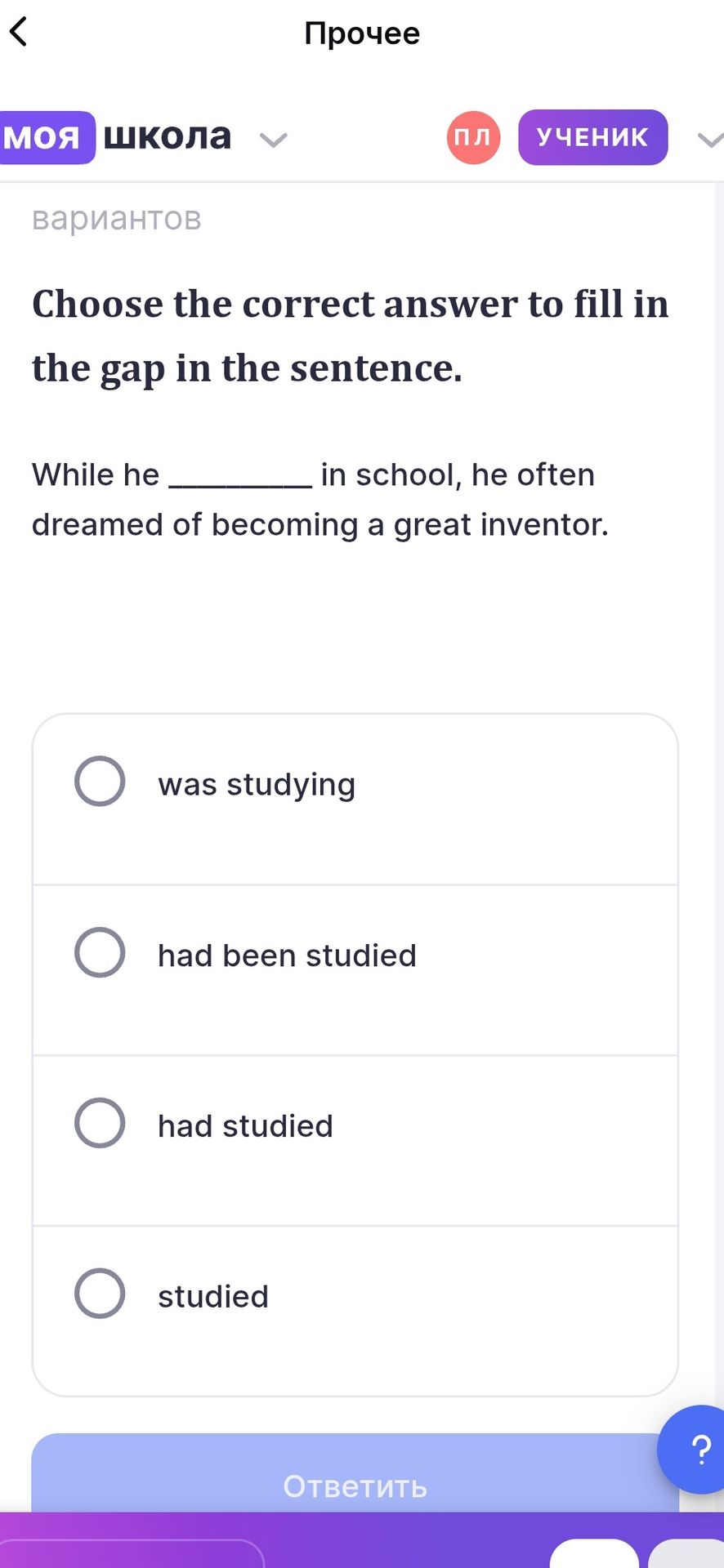Go back using the top-left arrow

pos(19,32)
